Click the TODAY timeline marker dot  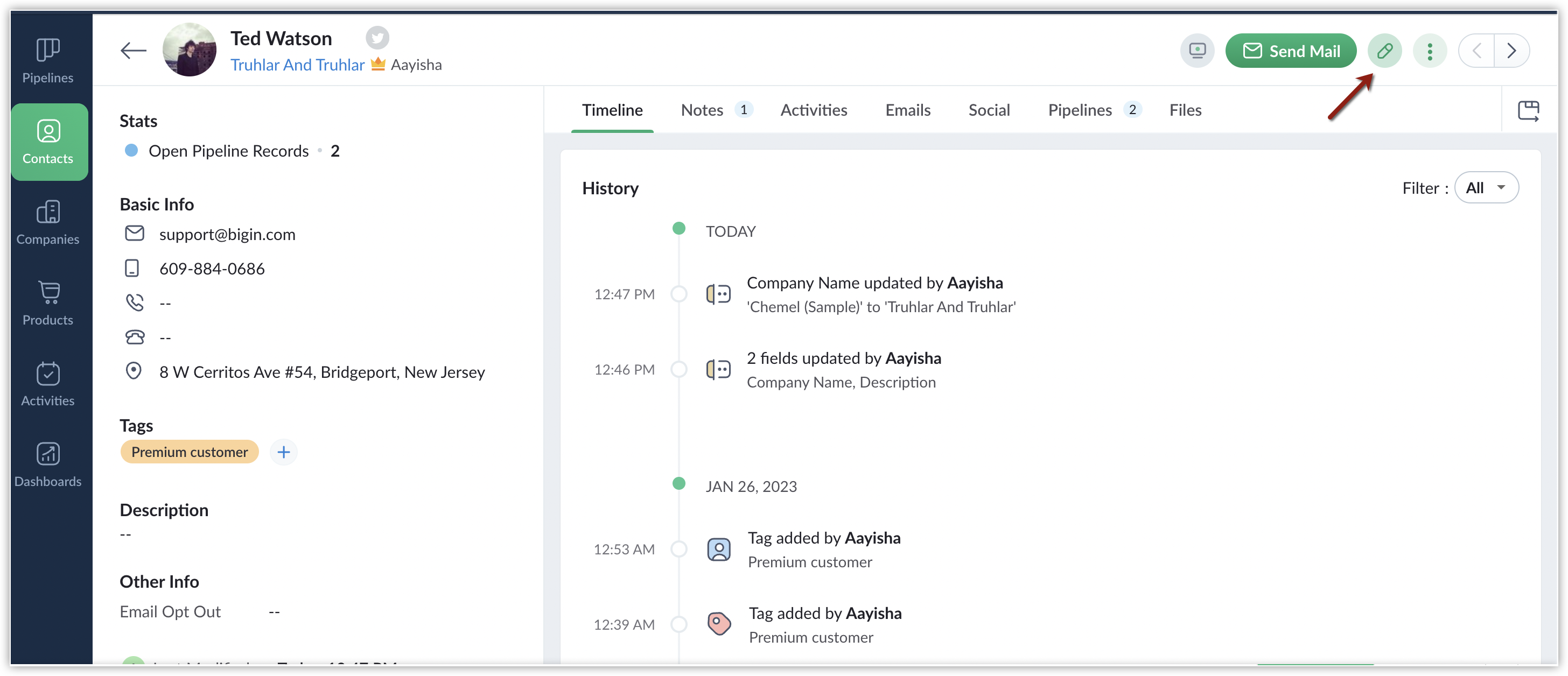click(678, 229)
